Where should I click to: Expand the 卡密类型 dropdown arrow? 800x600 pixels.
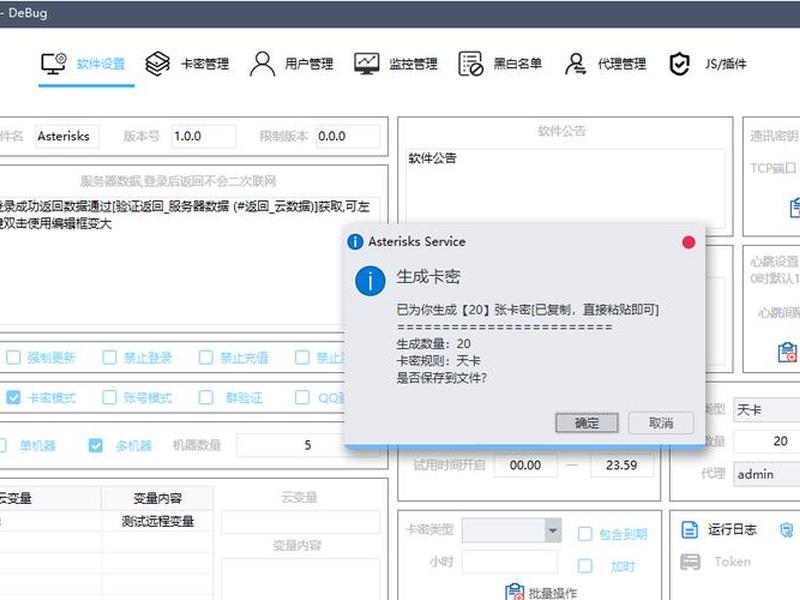pyautogui.click(x=553, y=530)
